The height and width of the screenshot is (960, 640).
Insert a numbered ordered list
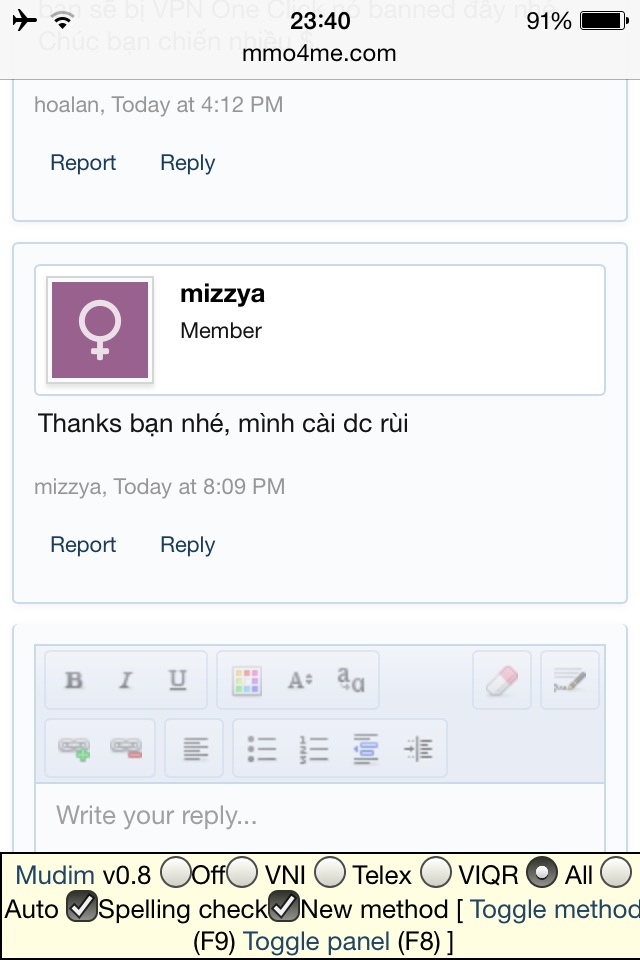click(x=314, y=748)
